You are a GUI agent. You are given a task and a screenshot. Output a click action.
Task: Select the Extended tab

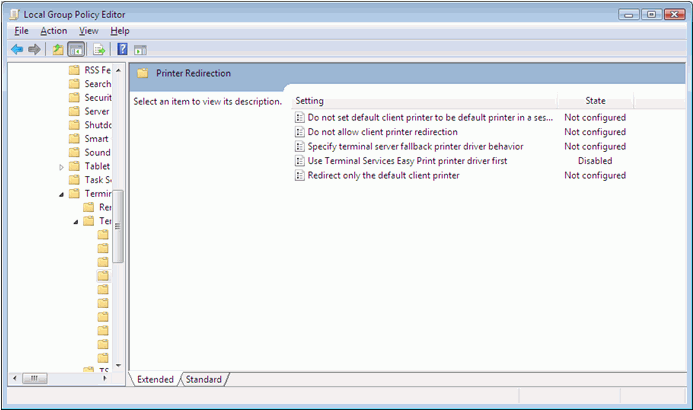tap(155, 379)
